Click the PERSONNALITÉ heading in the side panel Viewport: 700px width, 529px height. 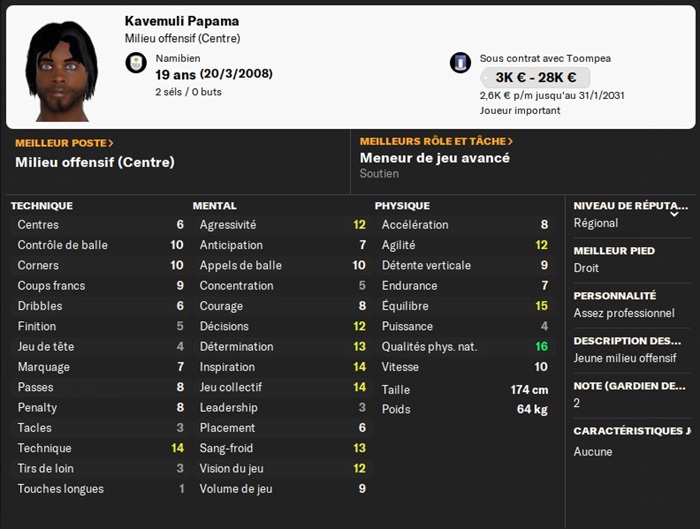point(615,296)
